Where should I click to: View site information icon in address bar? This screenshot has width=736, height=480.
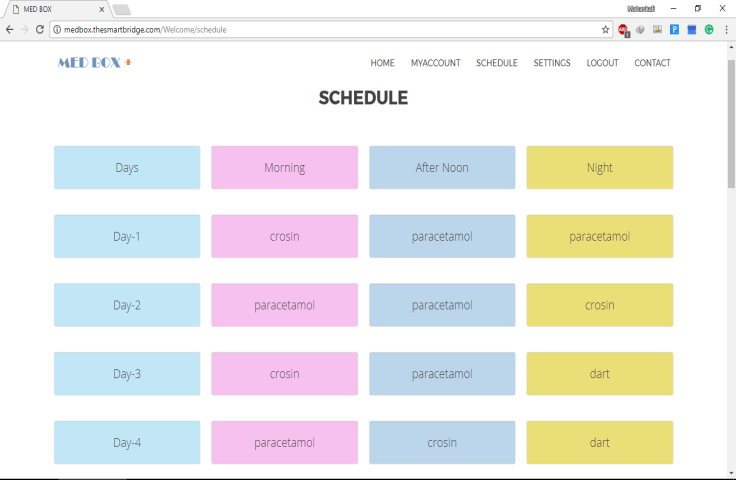(x=57, y=30)
